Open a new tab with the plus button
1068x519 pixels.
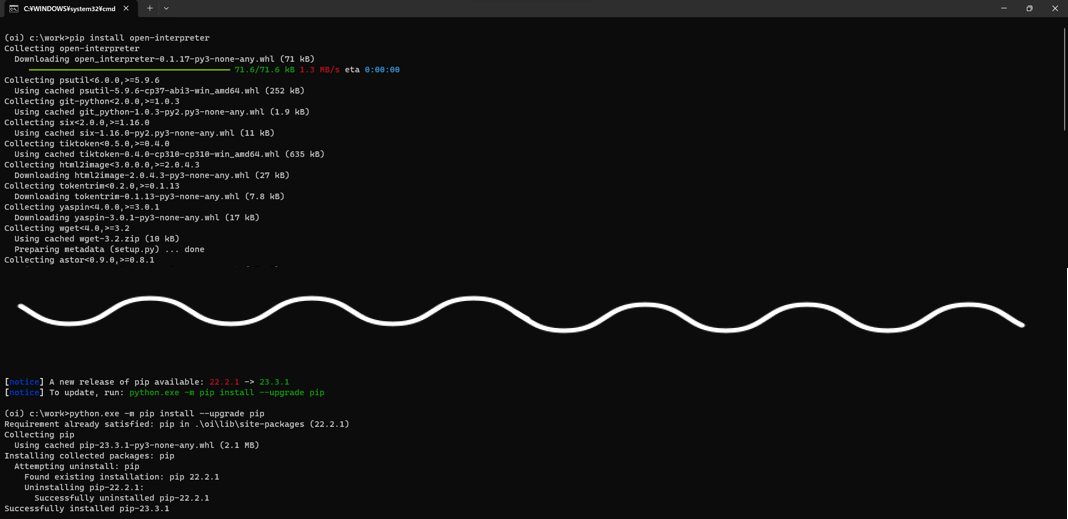click(x=150, y=8)
